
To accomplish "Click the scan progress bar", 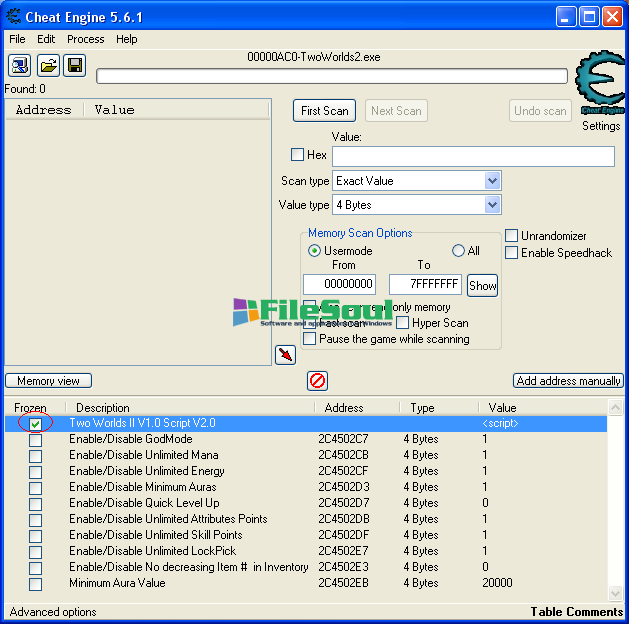I will 332,76.
